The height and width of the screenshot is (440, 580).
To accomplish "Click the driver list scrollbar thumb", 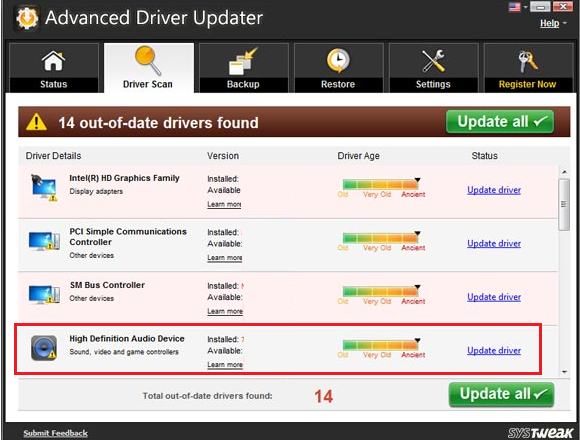I will [x=564, y=204].
